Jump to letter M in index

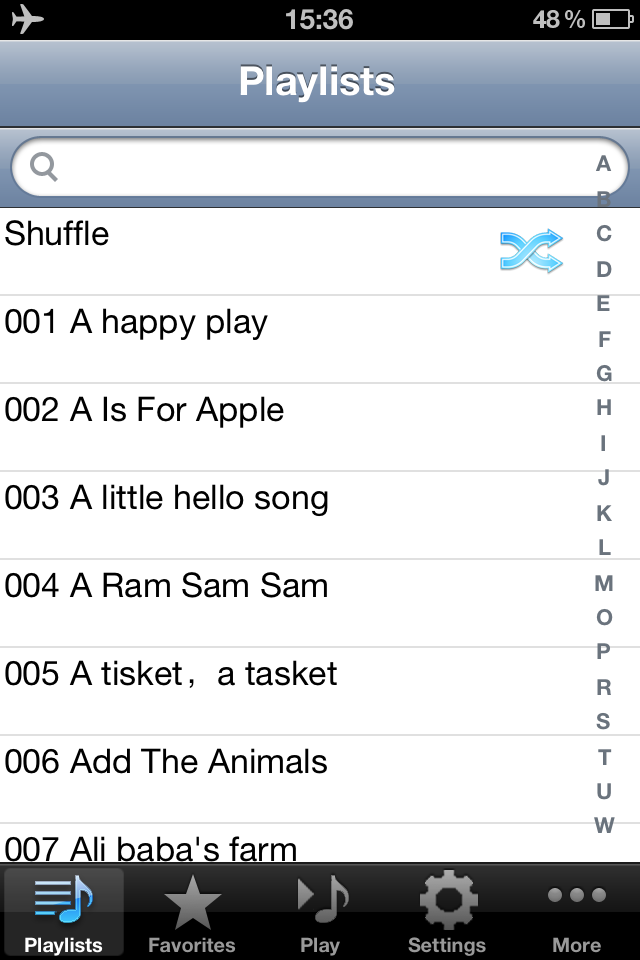pyautogui.click(x=604, y=583)
